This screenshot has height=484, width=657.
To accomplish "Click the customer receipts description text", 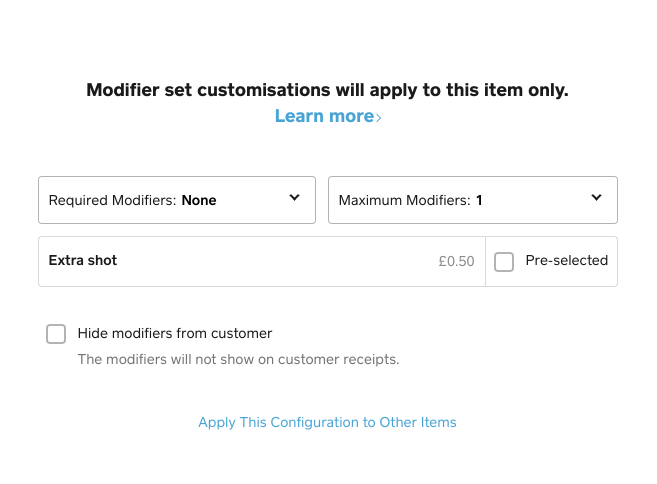I will point(238,359).
